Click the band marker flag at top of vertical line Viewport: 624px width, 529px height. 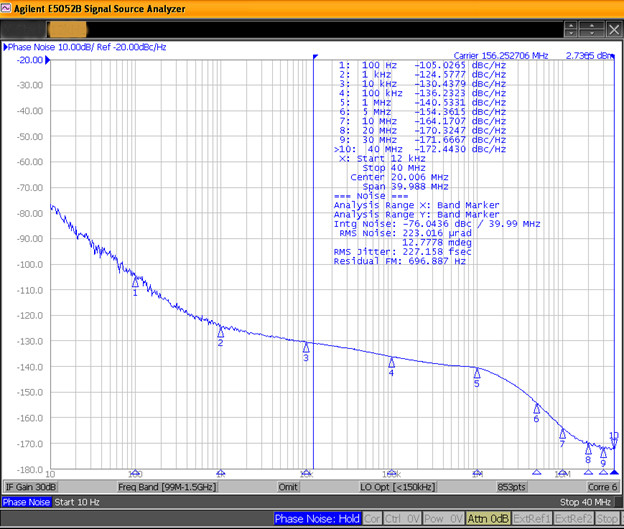tap(315, 57)
